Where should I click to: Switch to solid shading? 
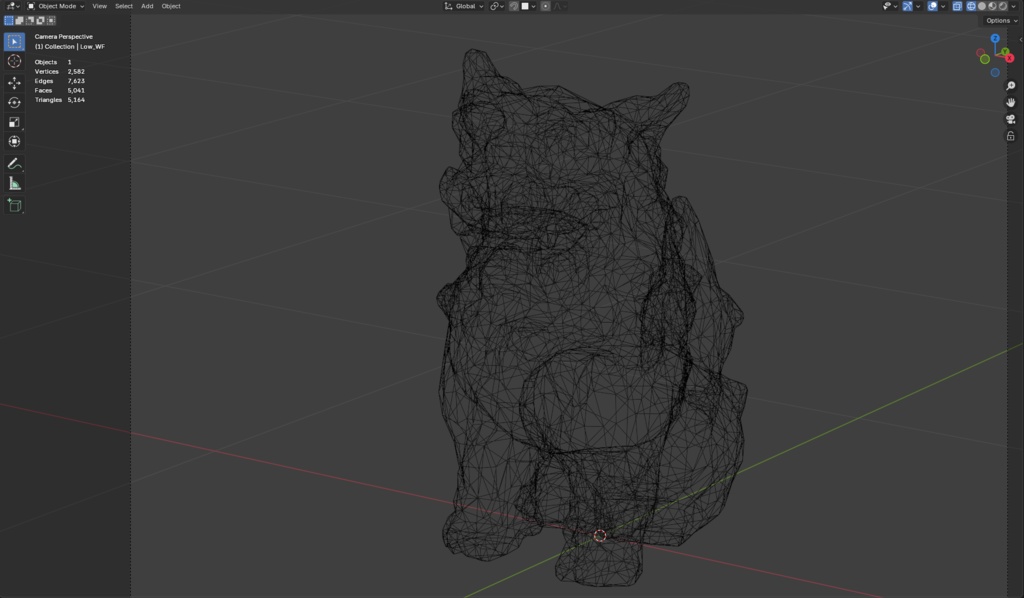click(982, 6)
